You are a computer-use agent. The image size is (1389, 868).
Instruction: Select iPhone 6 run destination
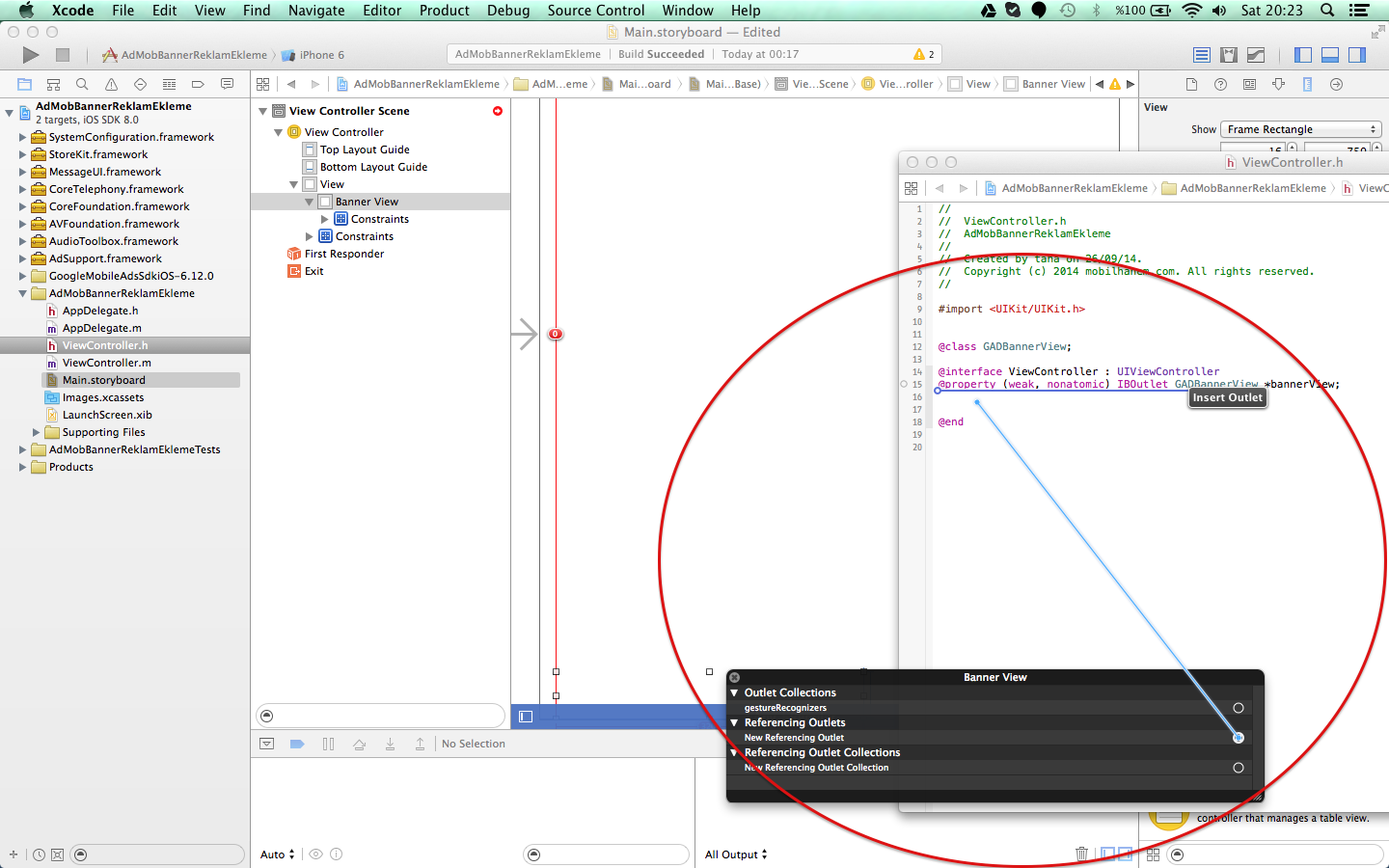313,55
